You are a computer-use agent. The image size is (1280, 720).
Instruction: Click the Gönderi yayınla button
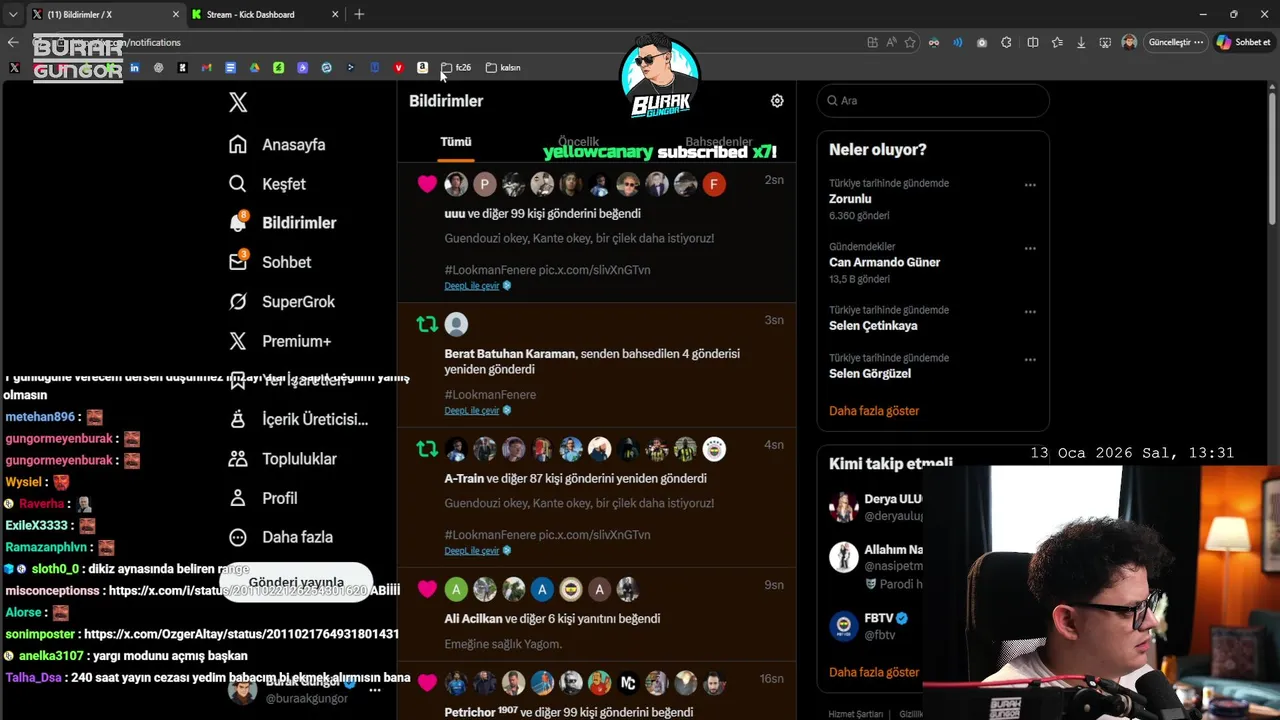click(296, 582)
